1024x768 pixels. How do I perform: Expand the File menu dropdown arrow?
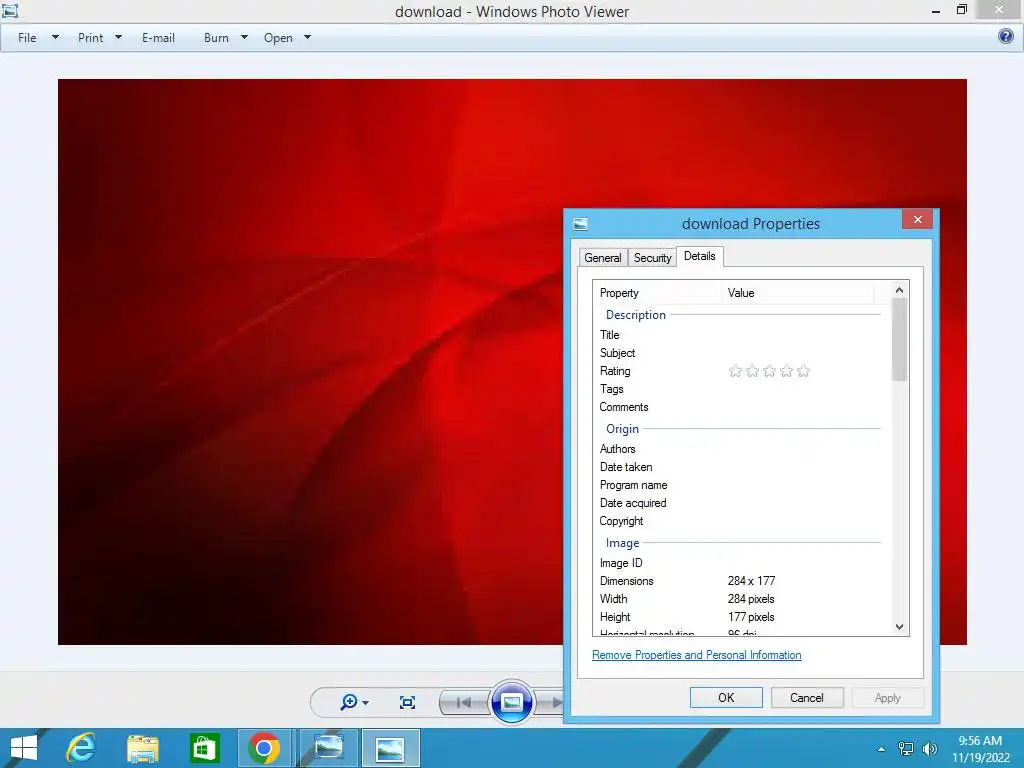point(56,37)
